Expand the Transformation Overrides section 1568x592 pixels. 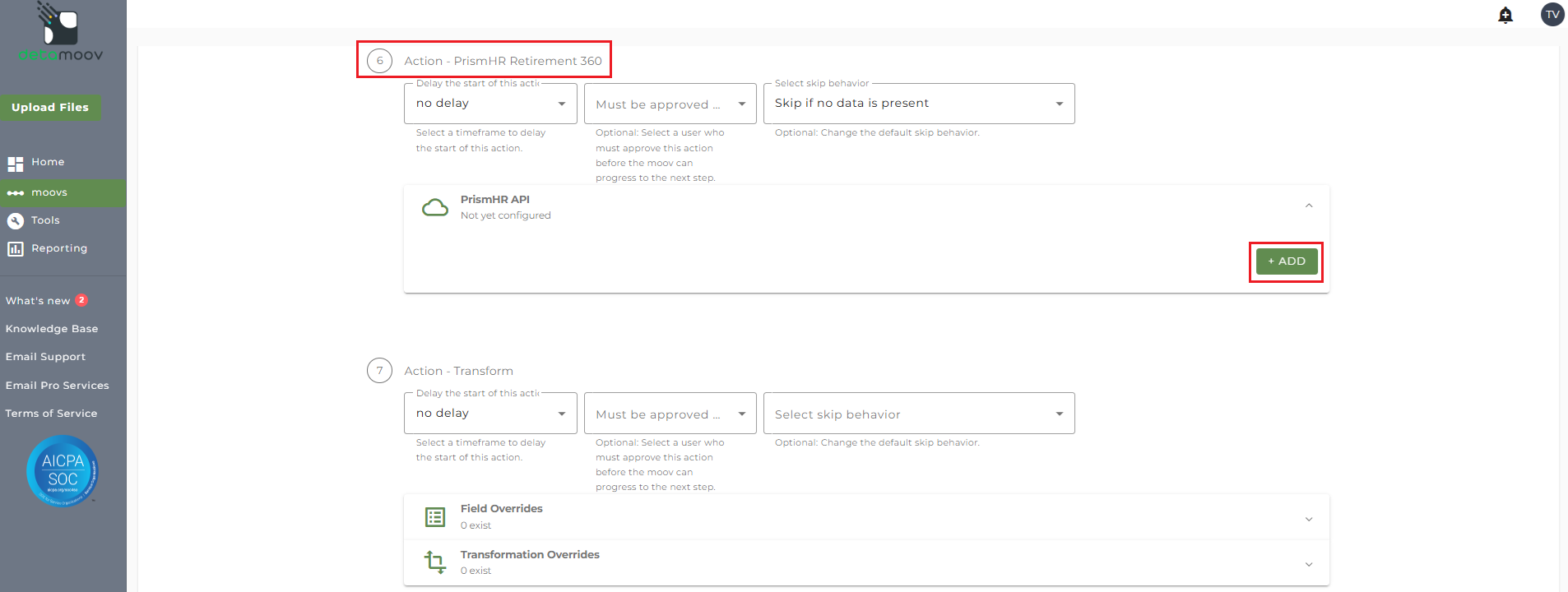click(x=1309, y=564)
